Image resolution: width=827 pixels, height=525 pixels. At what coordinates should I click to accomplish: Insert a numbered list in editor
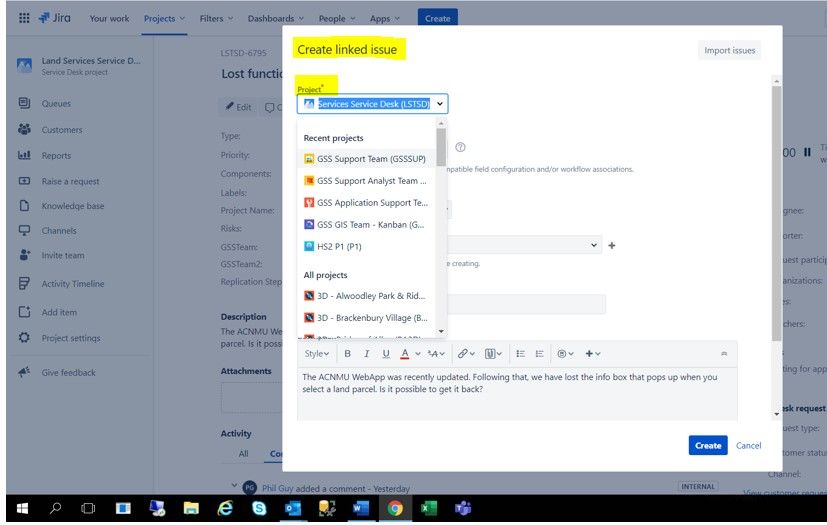539,354
